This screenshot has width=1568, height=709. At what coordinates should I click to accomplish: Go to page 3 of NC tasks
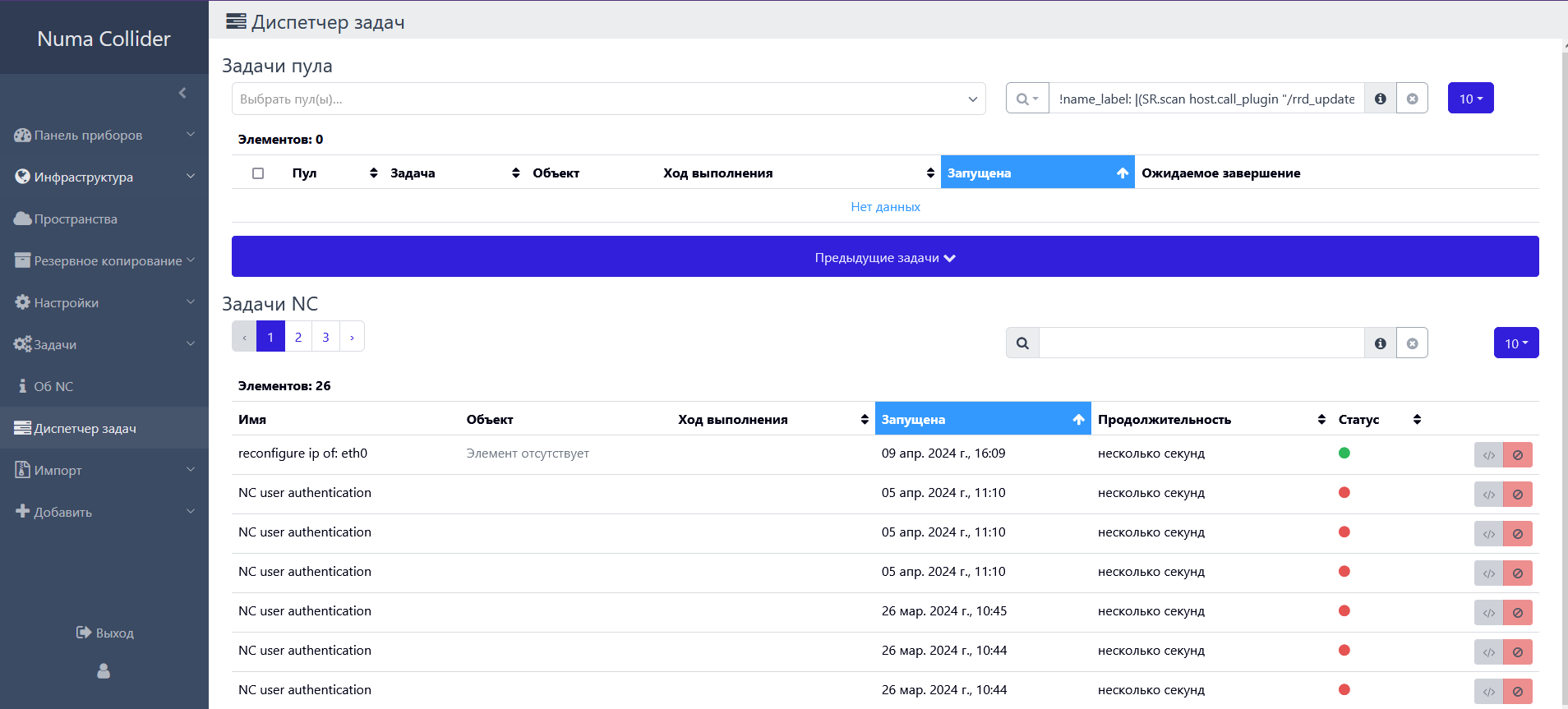[x=325, y=337]
